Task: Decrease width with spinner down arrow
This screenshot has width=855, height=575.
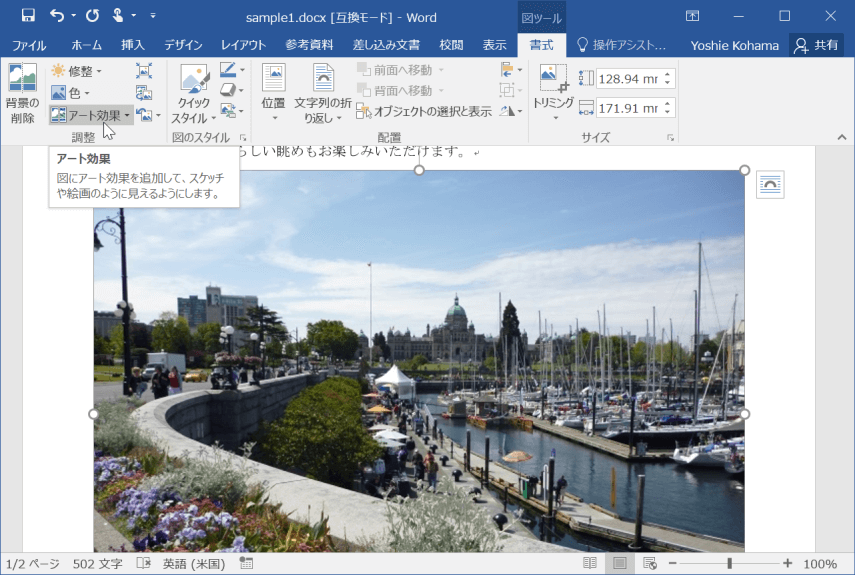Action: coord(667,113)
